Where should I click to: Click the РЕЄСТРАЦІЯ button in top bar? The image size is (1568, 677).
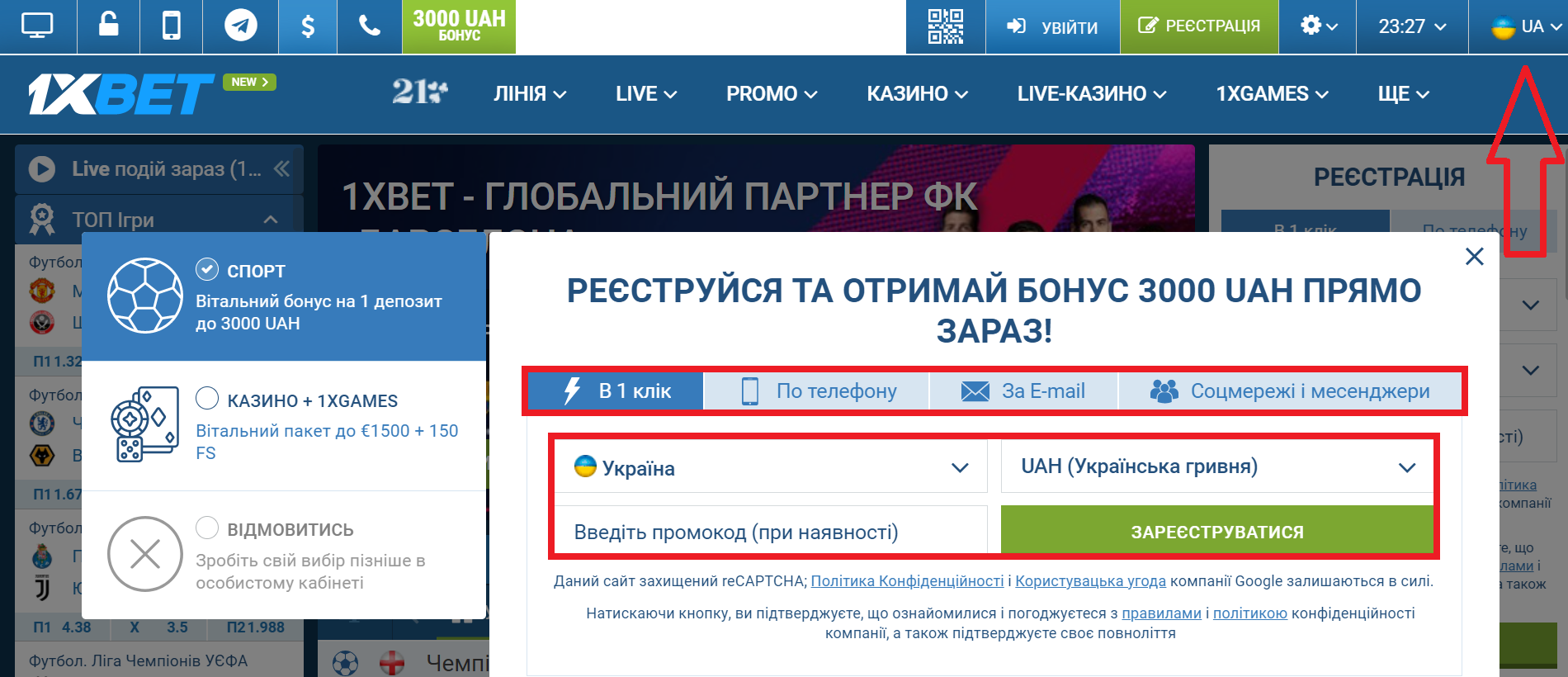click(x=1199, y=26)
